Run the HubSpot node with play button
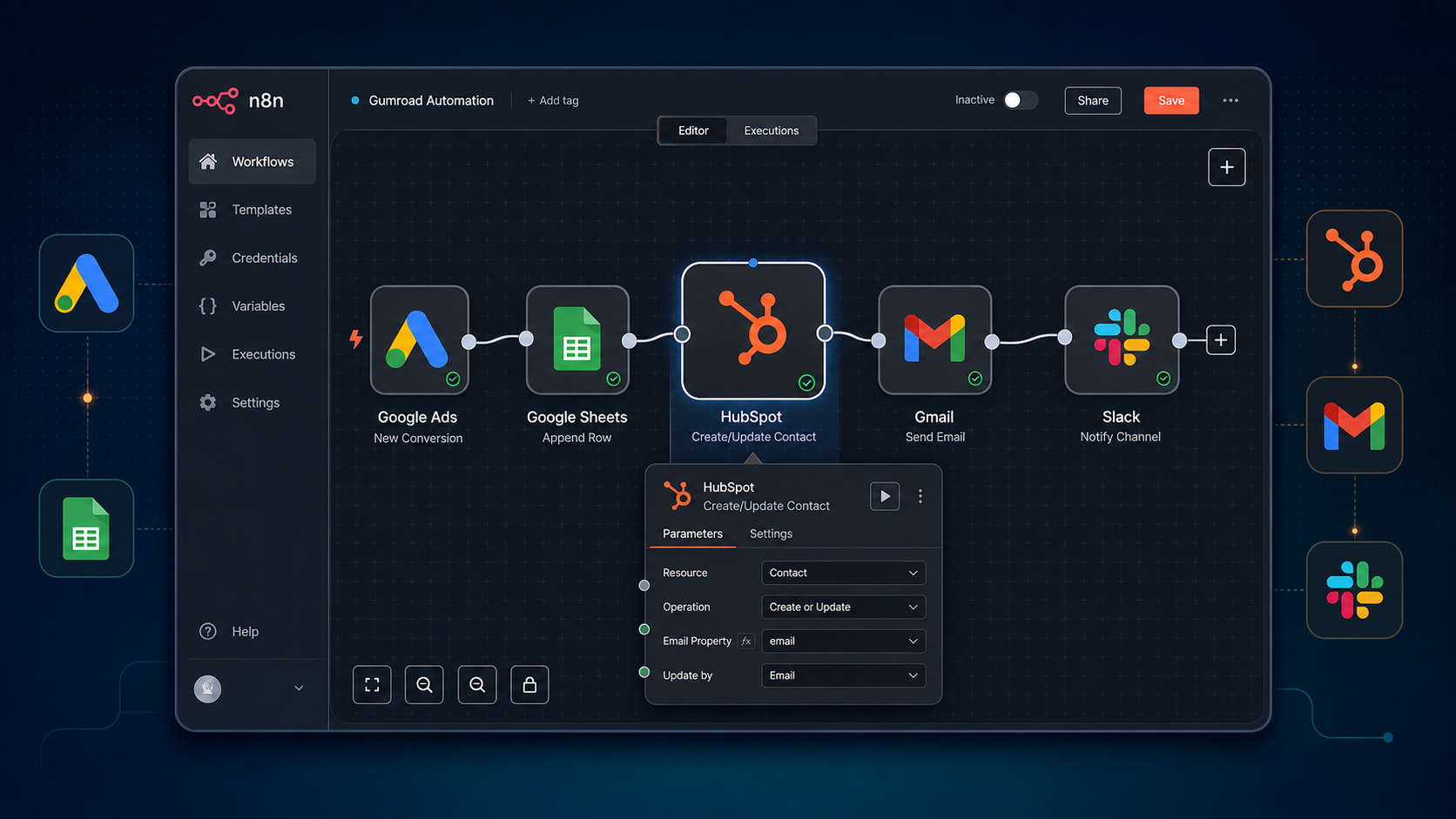1456x819 pixels. (885, 496)
